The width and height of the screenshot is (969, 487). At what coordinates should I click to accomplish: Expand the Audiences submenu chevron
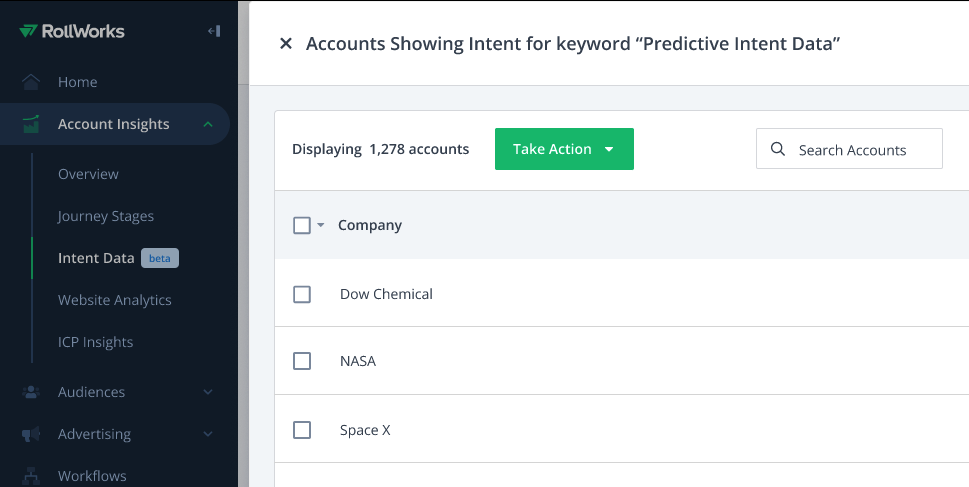pyautogui.click(x=208, y=392)
